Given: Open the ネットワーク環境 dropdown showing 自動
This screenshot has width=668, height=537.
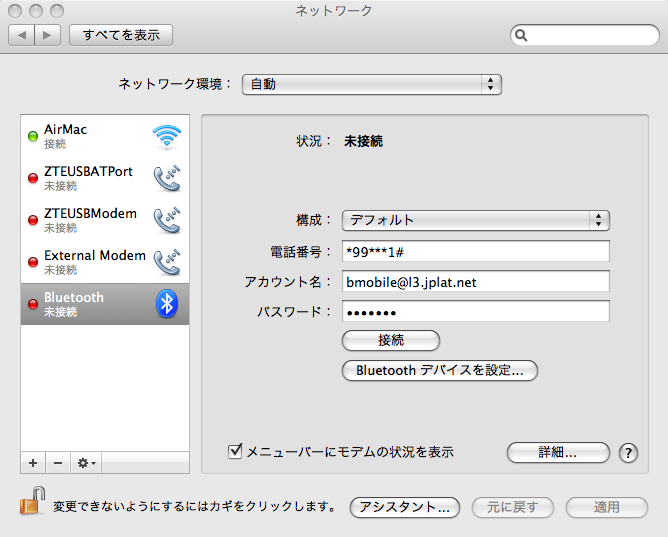Looking at the screenshot, I should pyautogui.click(x=371, y=84).
